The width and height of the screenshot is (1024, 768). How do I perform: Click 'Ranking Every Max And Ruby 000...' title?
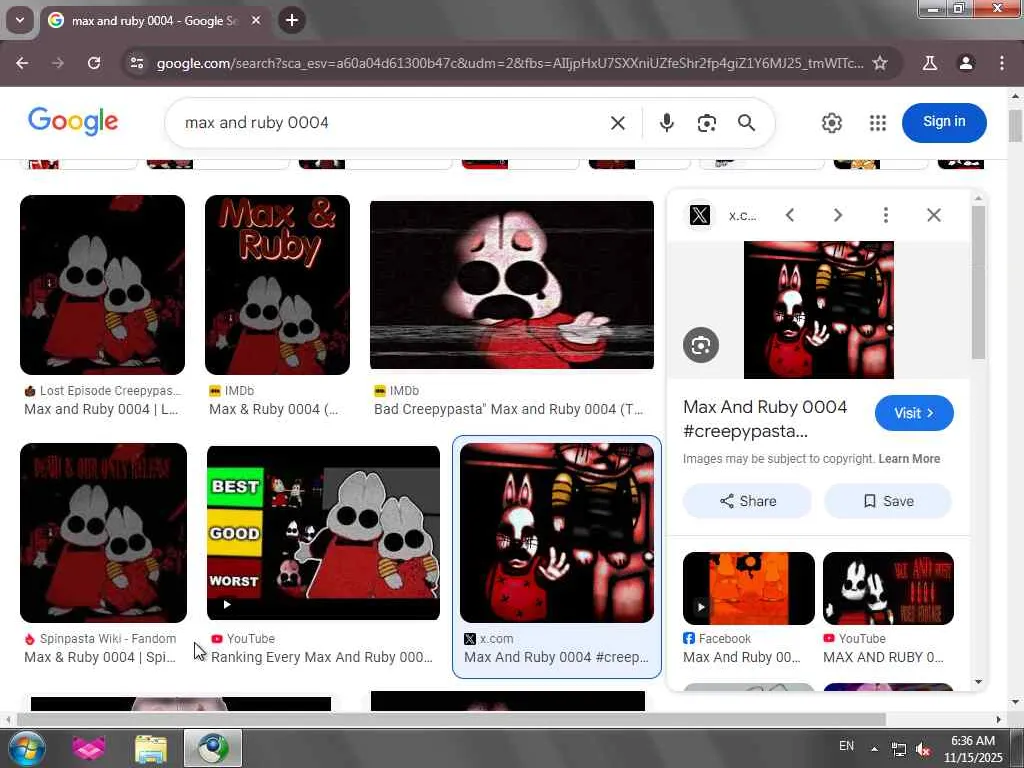(x=322, y=658)
